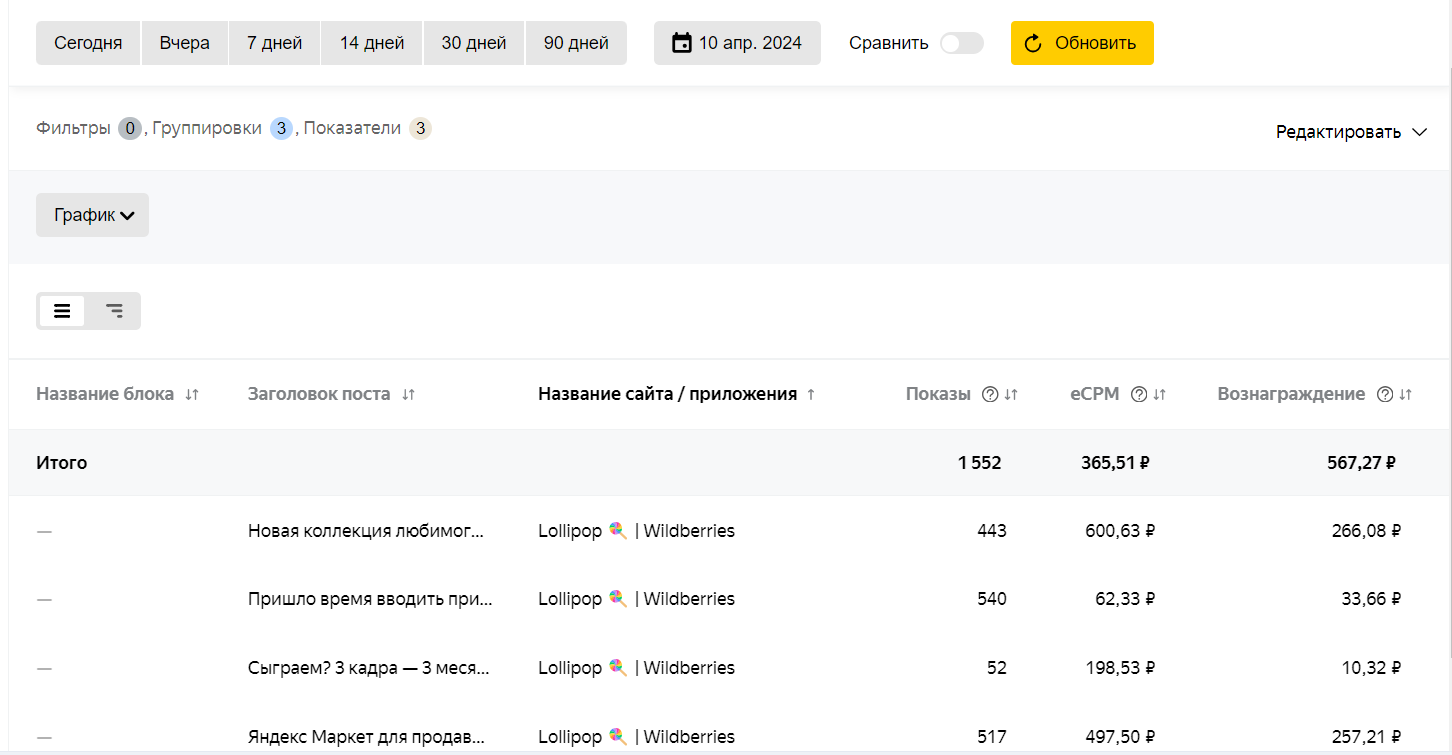The image size is (1452, 755).
Task: Click the Показы value 443
Action: tap(992, 531)
